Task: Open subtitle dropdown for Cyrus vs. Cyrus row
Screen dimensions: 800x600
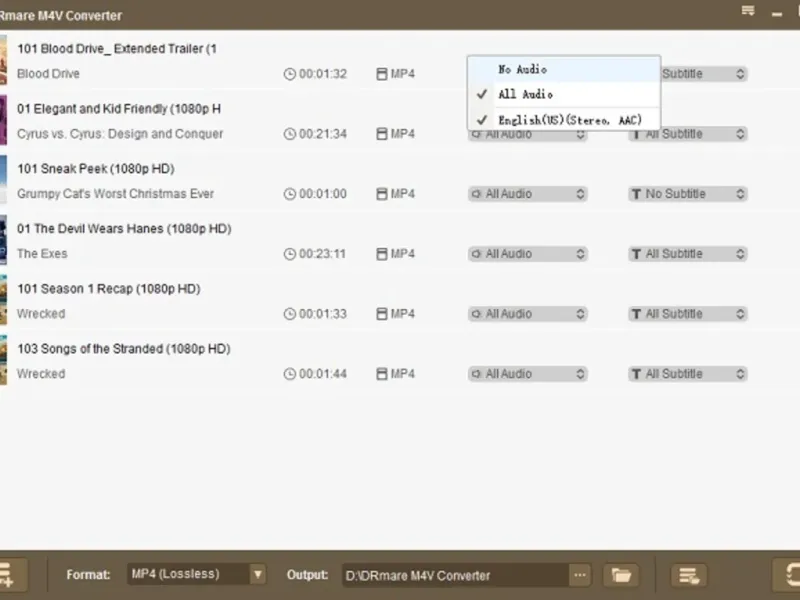Action: point(688,134)
